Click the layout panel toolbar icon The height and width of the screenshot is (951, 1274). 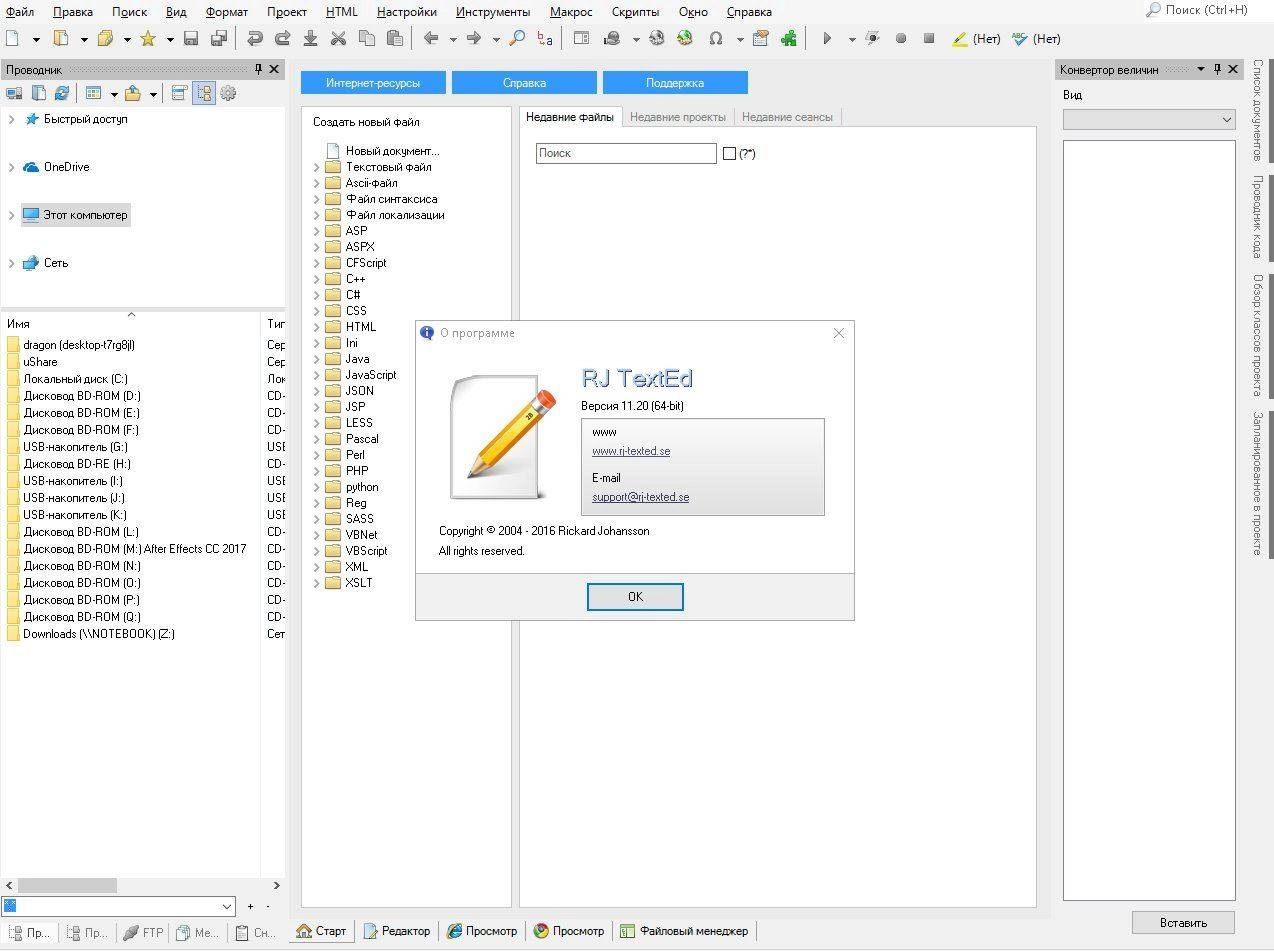tap(582, 39)
